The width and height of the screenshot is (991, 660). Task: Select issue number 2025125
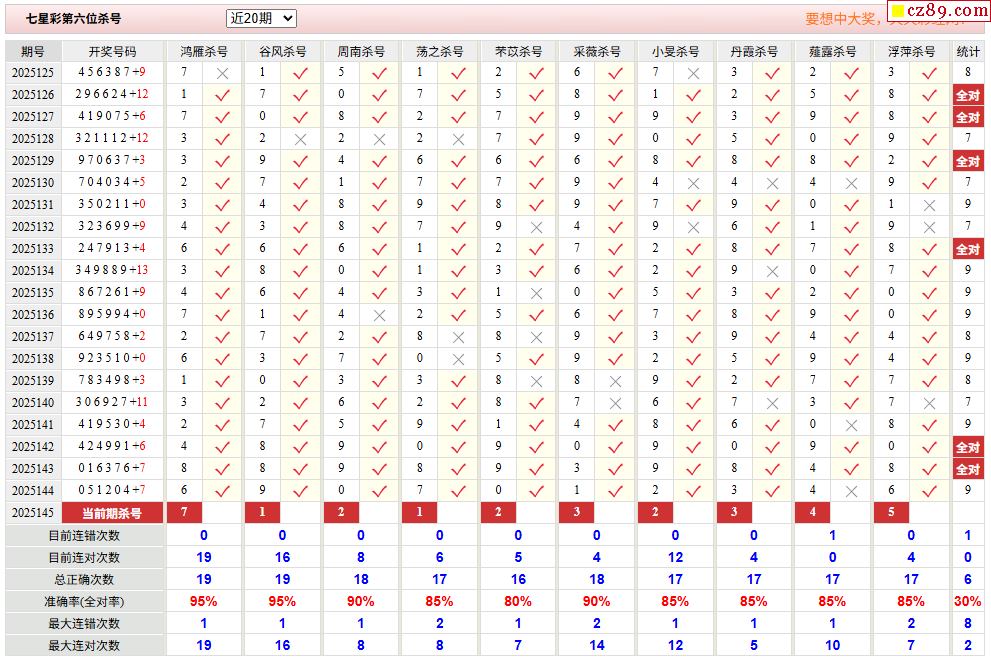click(33, 73)
